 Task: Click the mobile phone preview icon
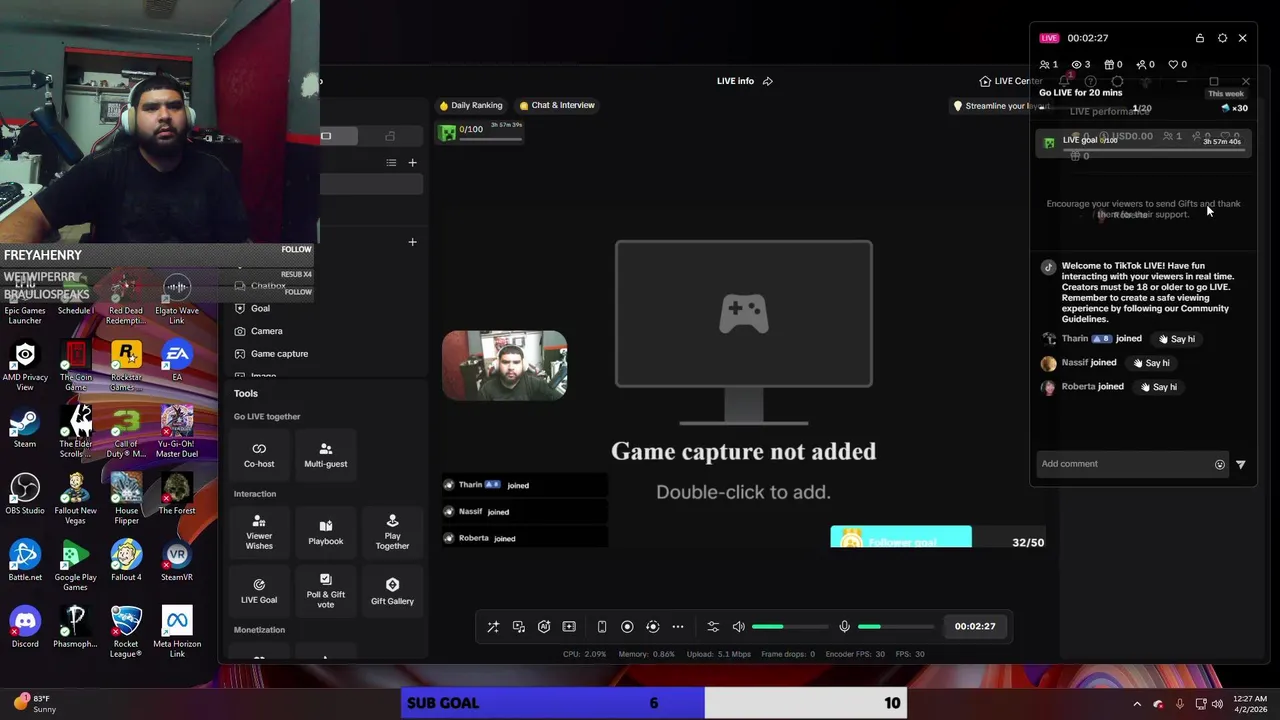(602, 627)
